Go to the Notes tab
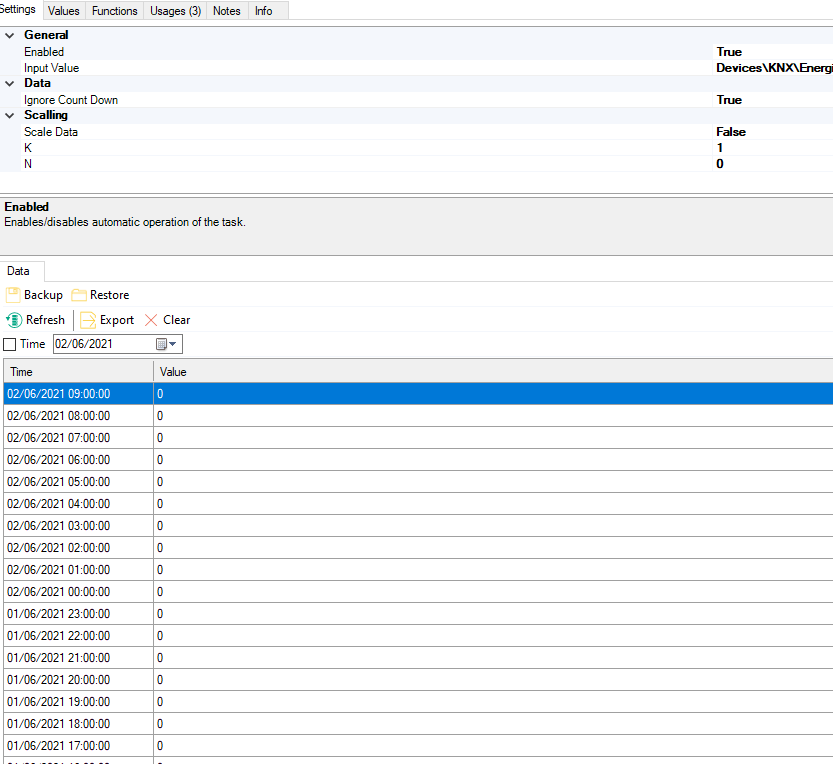The height and width of the screenshot is (764, 833). click(227, 11)
